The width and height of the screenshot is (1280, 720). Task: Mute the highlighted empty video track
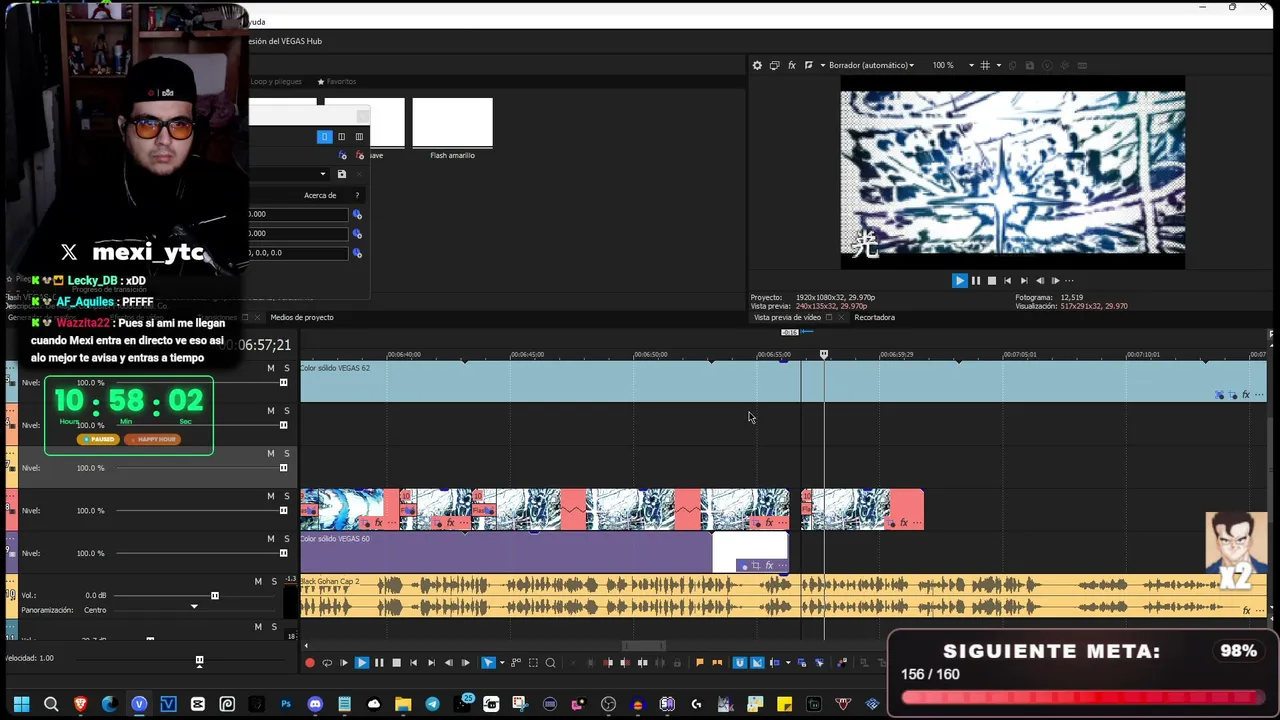coord(270,454)
